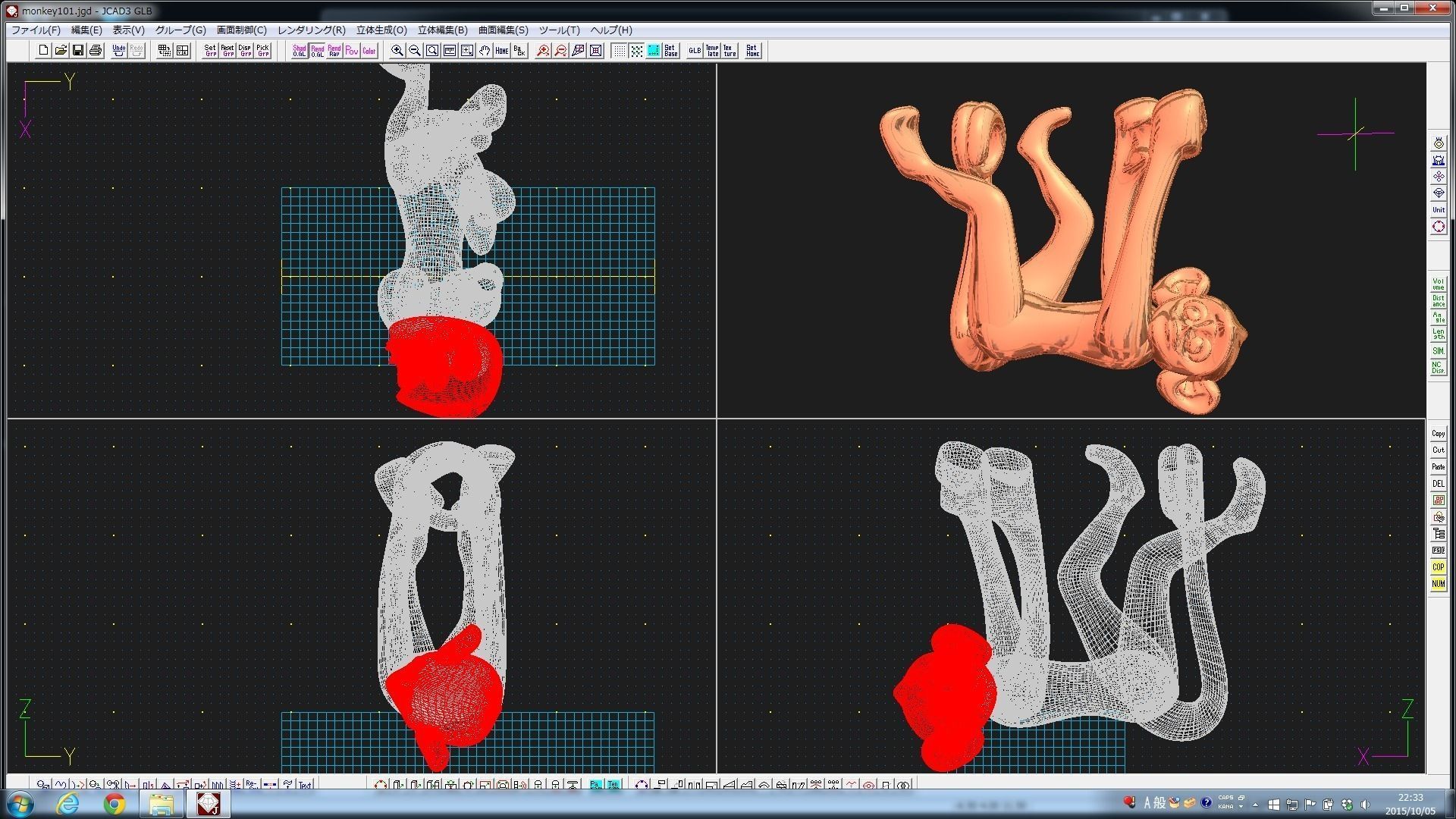Click the DEL sidebar button
1456x819 pixels.
(x=1439, y=484)
